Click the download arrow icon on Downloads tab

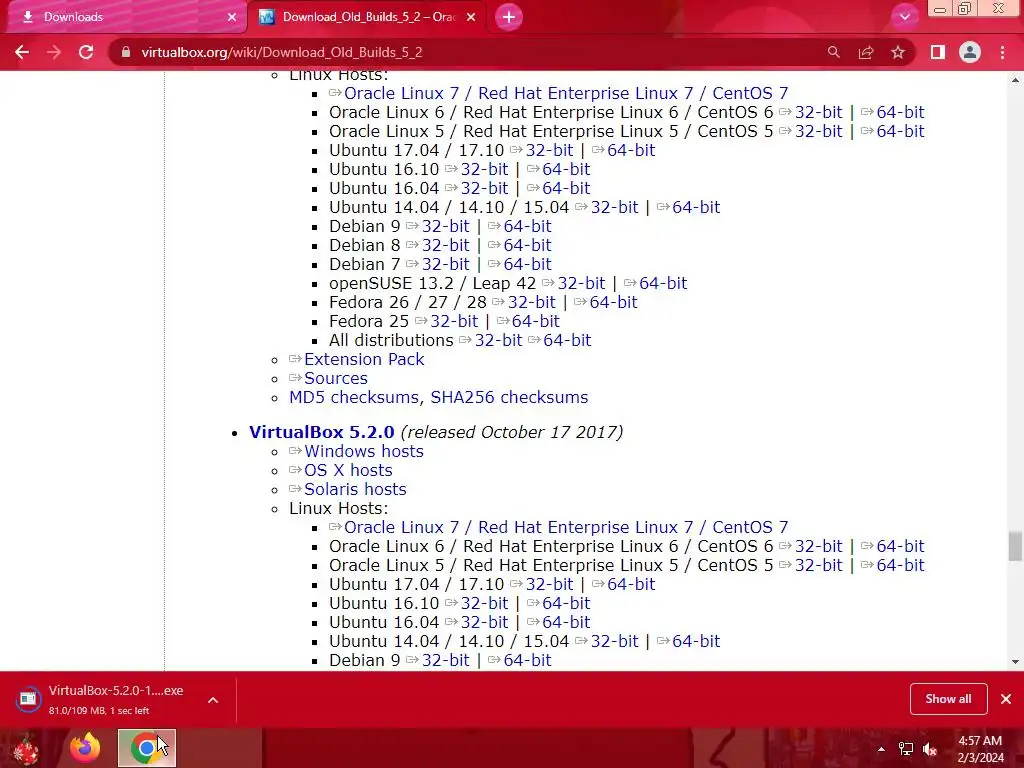28,17
